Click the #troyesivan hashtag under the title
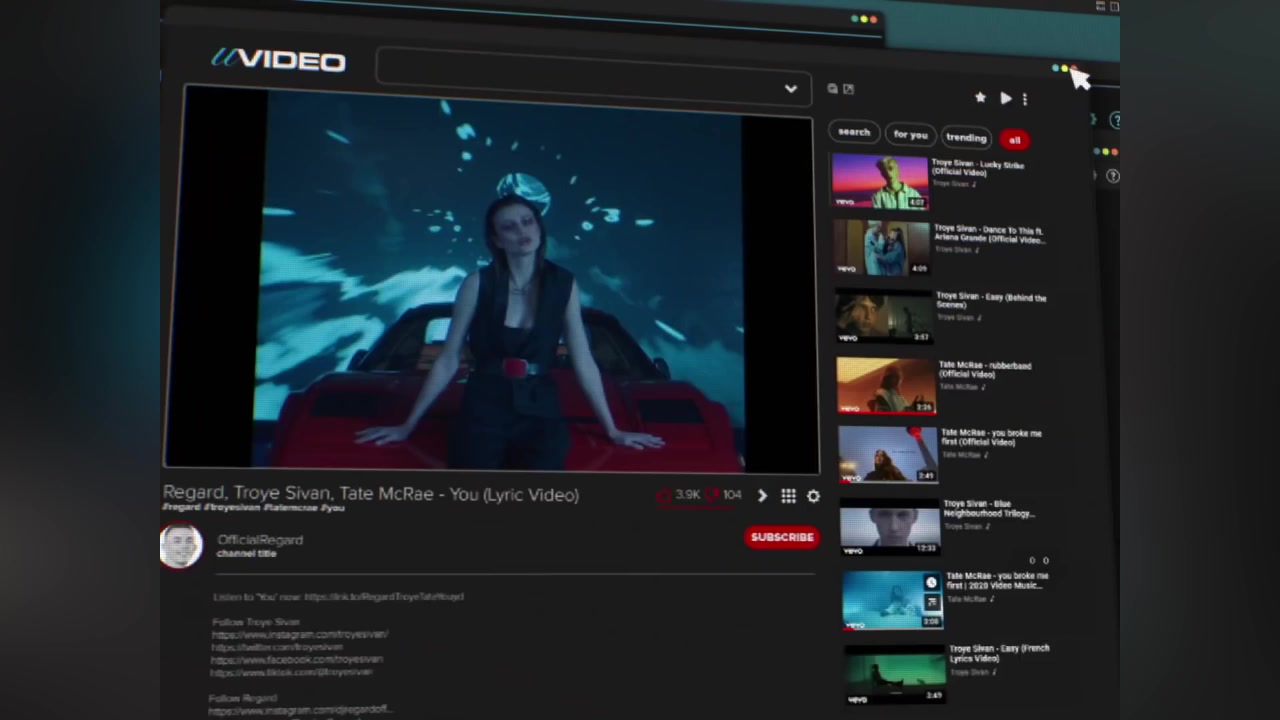This screenshot has width=1280, height=720. point(232,508)
